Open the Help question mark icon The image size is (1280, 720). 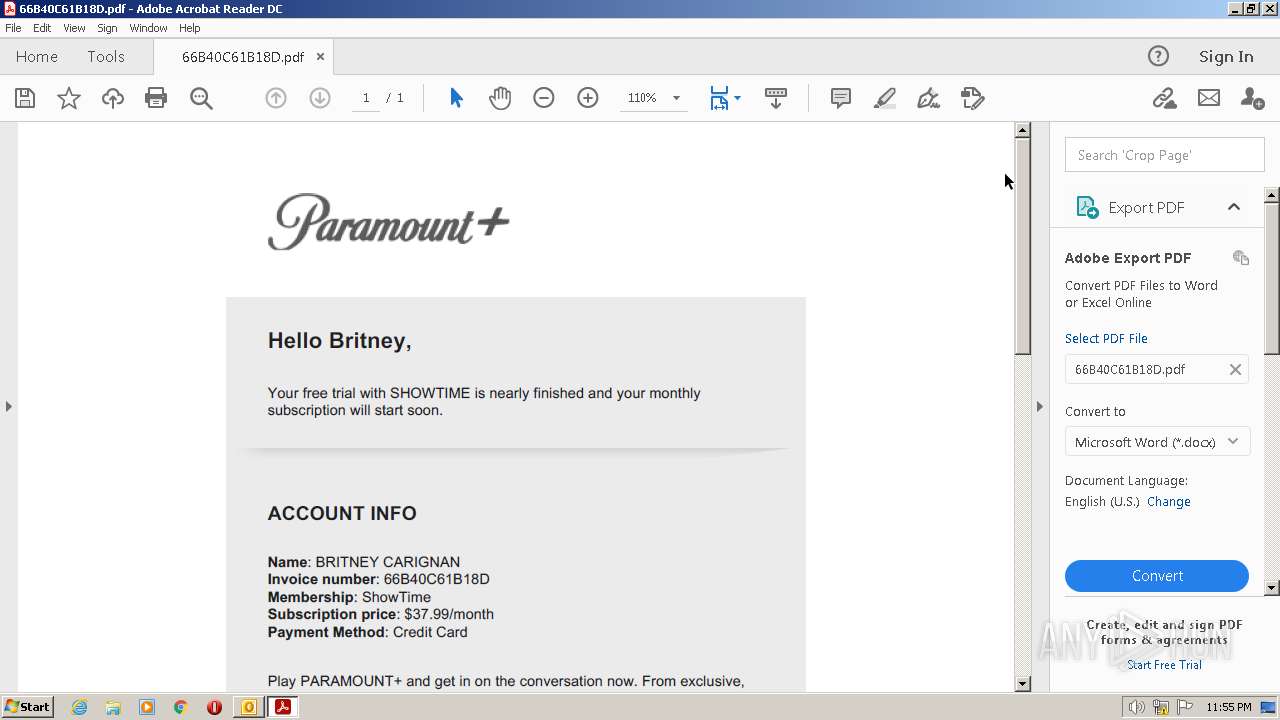point(1158,56)
